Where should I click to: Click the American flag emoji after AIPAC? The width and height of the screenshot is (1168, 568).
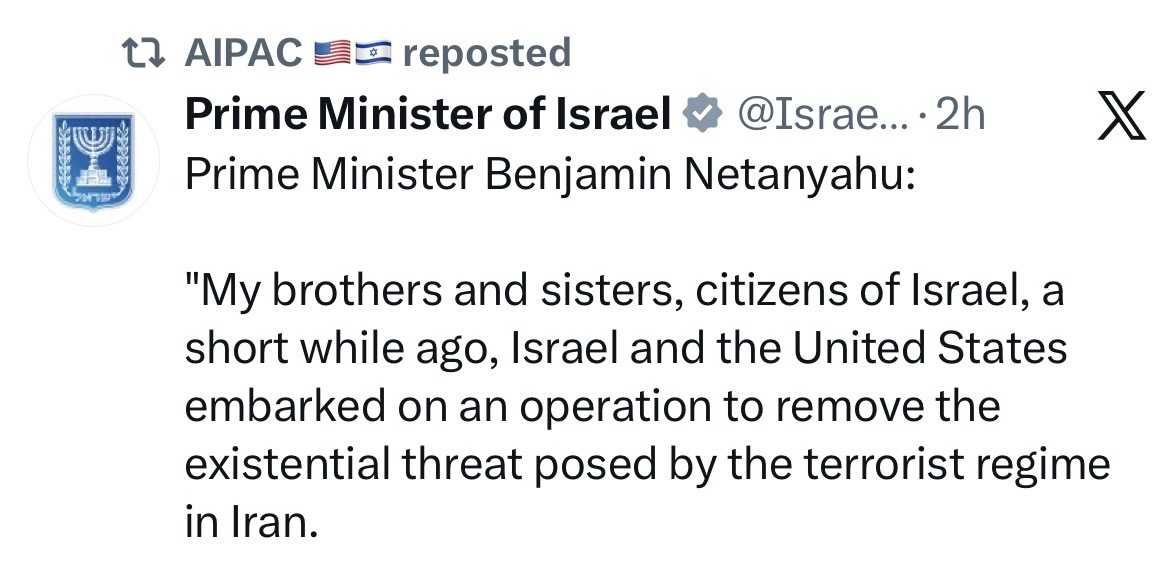(x=331, y=52)
